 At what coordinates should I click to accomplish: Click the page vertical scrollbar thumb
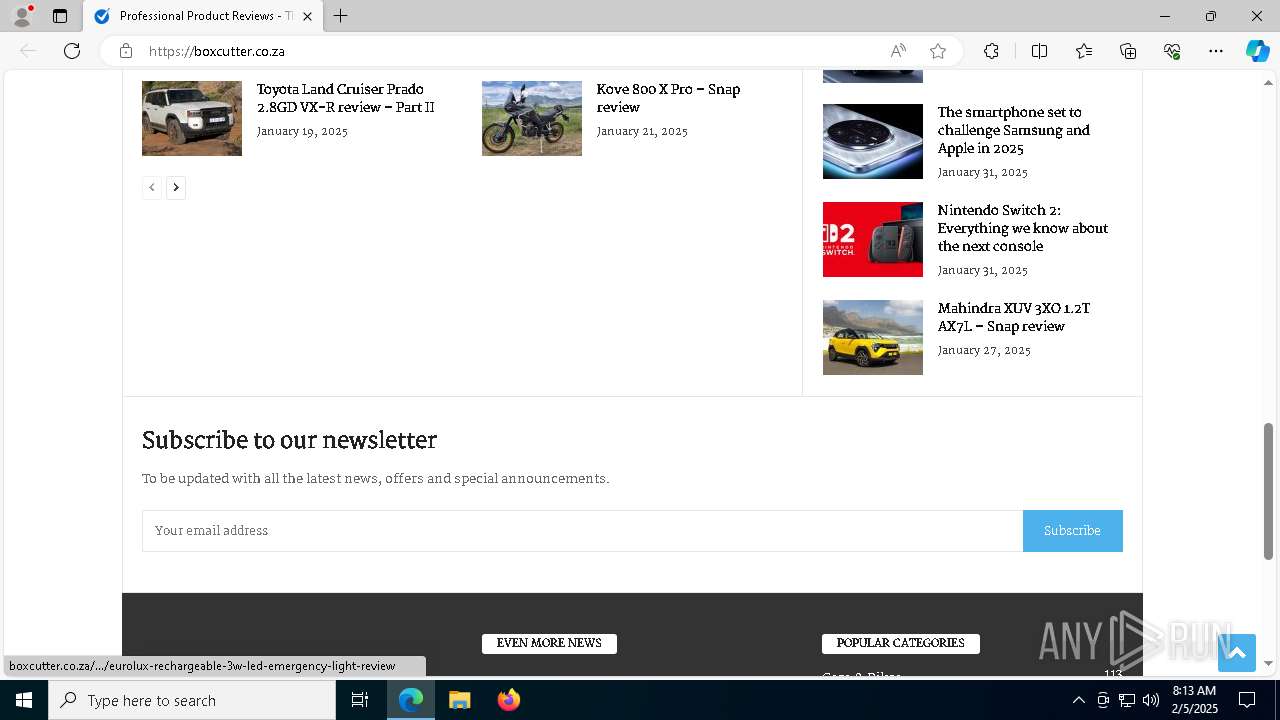[1268, 491]
